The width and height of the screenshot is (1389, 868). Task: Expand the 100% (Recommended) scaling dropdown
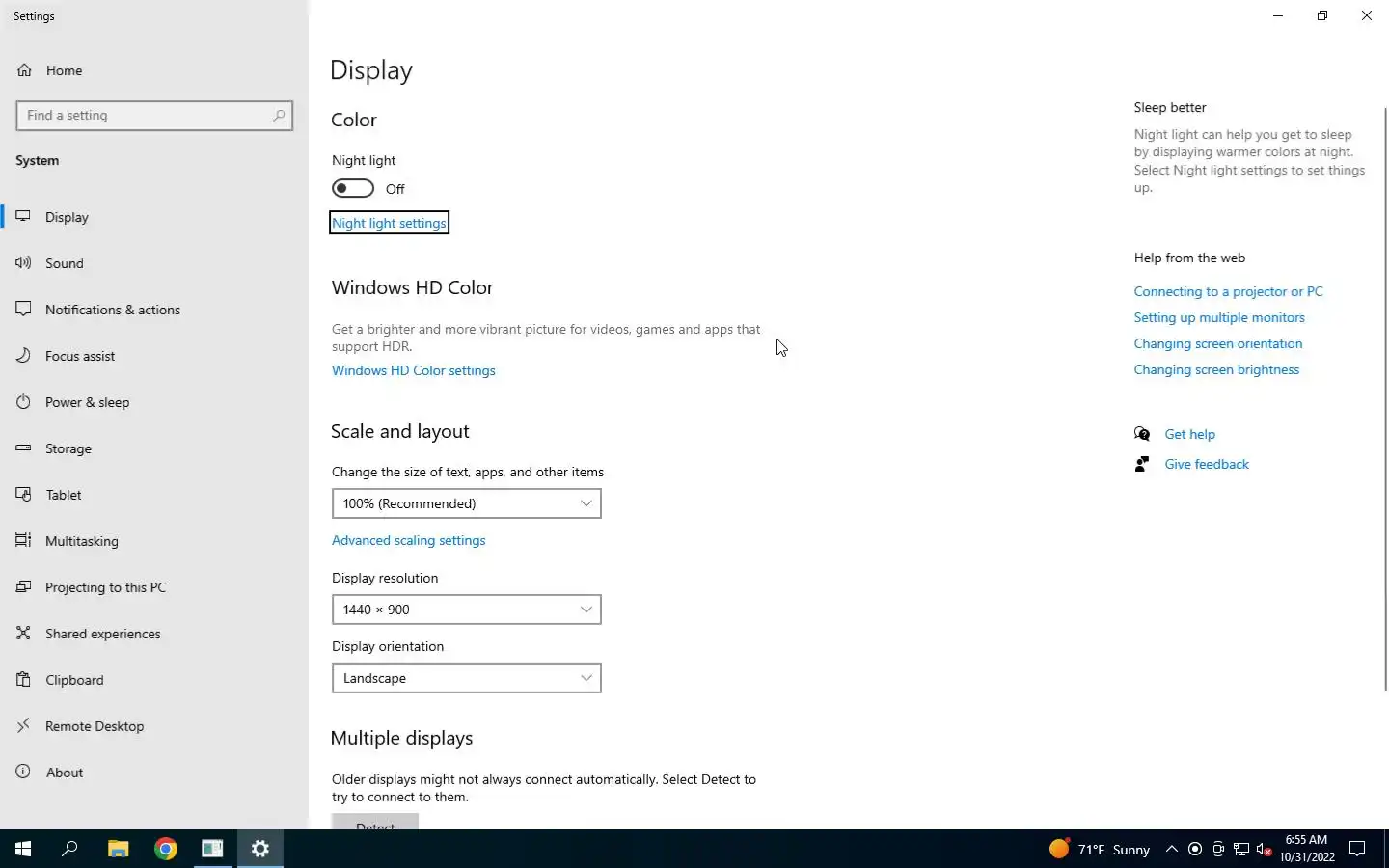tap(467, 503)
